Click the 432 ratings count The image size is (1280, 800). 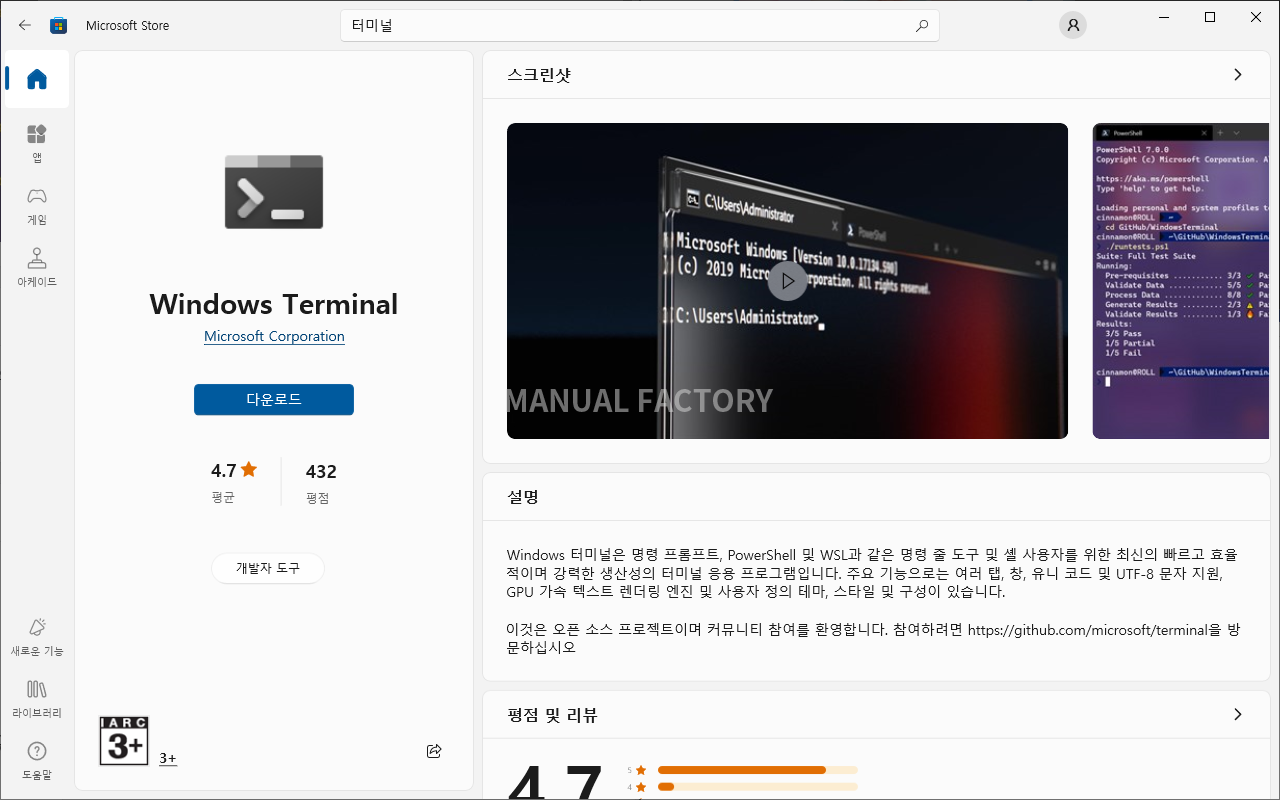[321, 472]
